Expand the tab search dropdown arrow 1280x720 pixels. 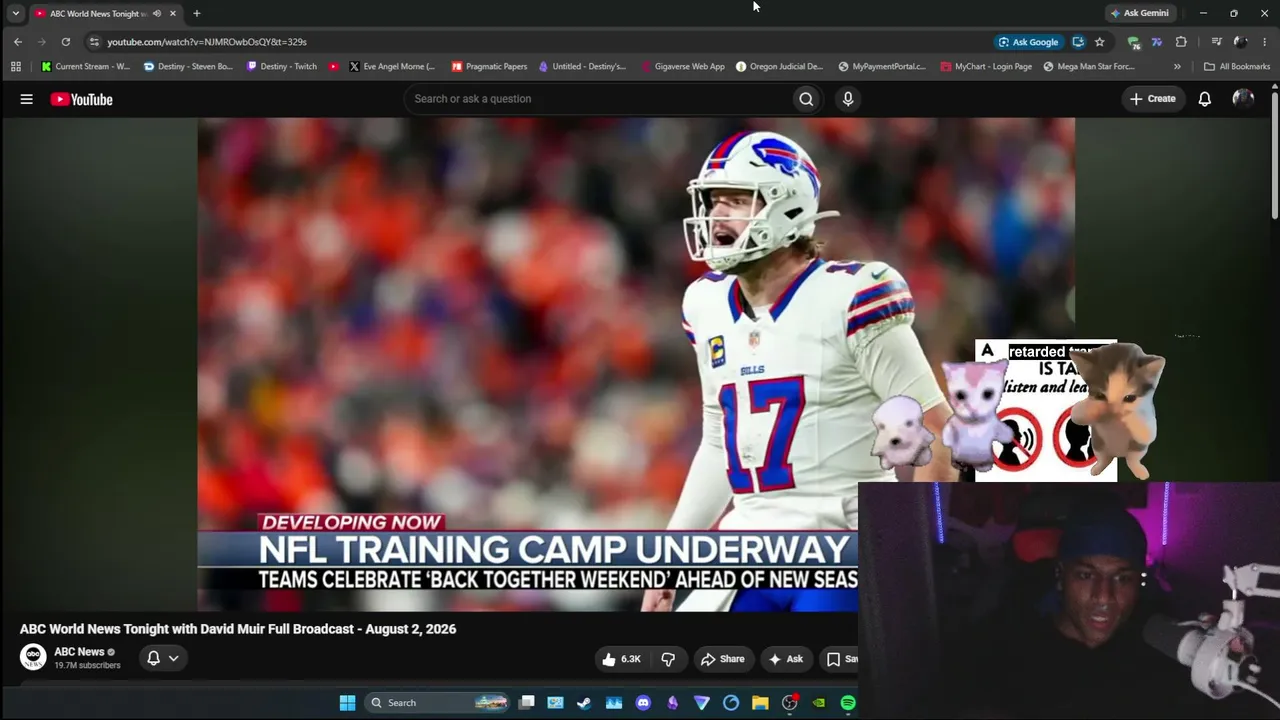pyautogui.click(x=15, y=13)
